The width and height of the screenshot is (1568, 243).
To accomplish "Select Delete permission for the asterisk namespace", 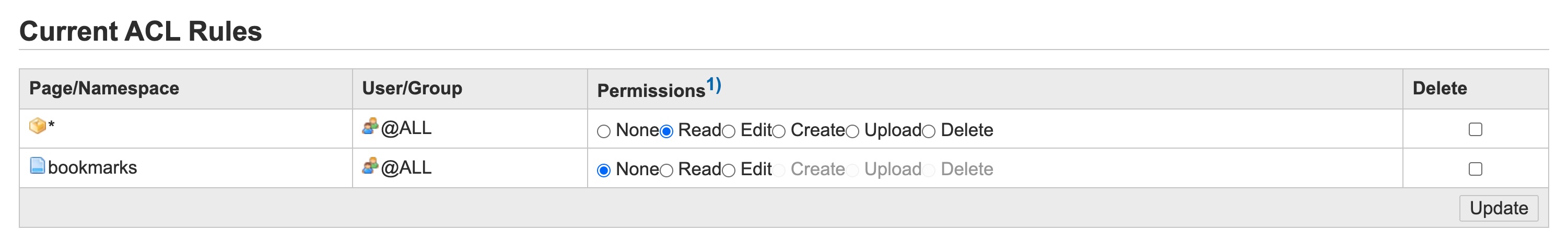I will point(928,131).
